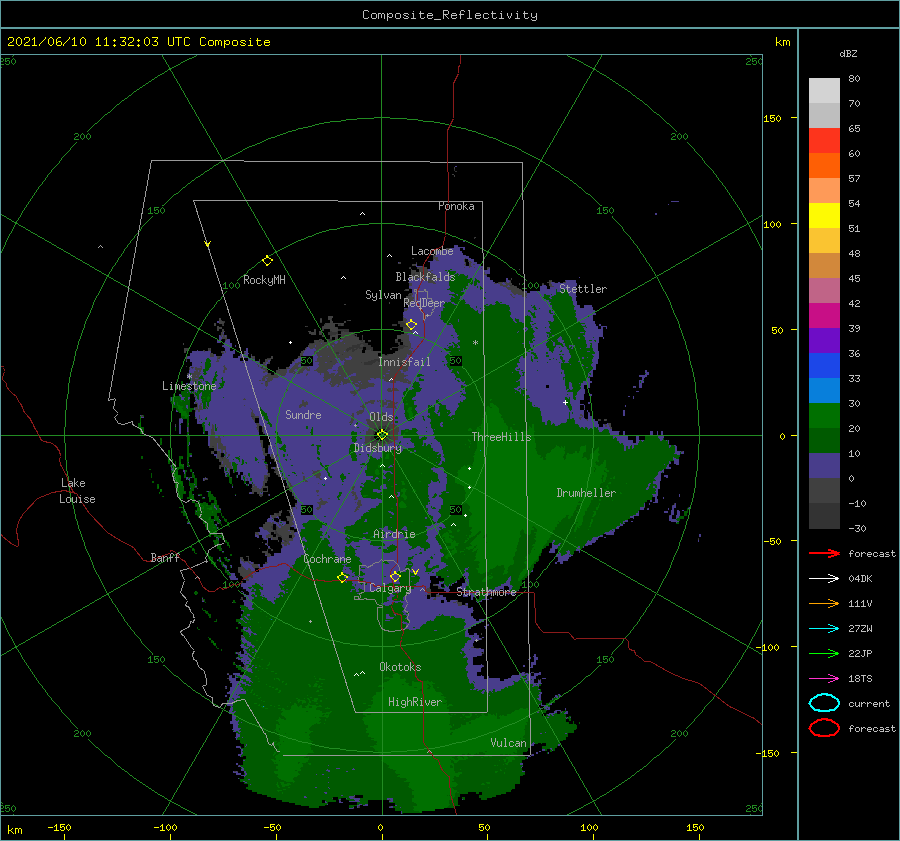The image size is (900, 841).
Task: Click the Lake Louise label
Action: click(77, 491)
